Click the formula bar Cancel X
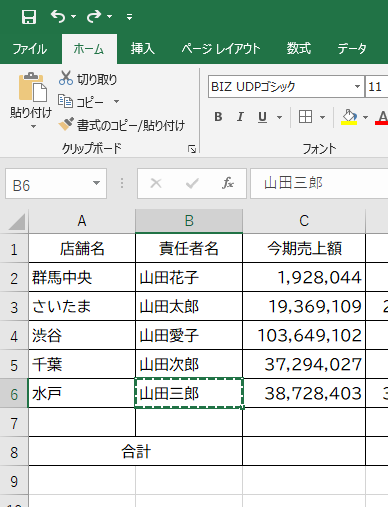The width and height of the screenshot is (388, 507). [x=156, y=183]
